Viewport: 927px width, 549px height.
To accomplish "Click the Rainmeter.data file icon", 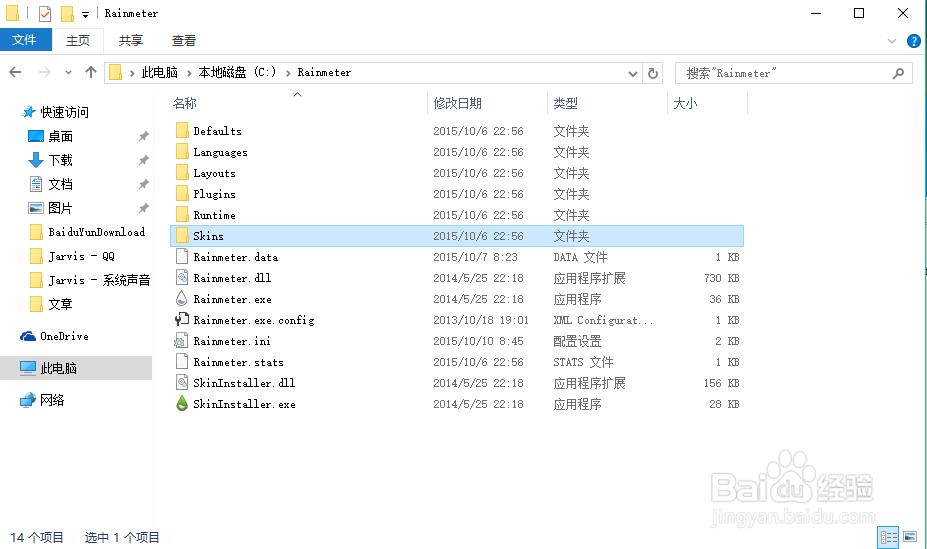I will 182,256.
